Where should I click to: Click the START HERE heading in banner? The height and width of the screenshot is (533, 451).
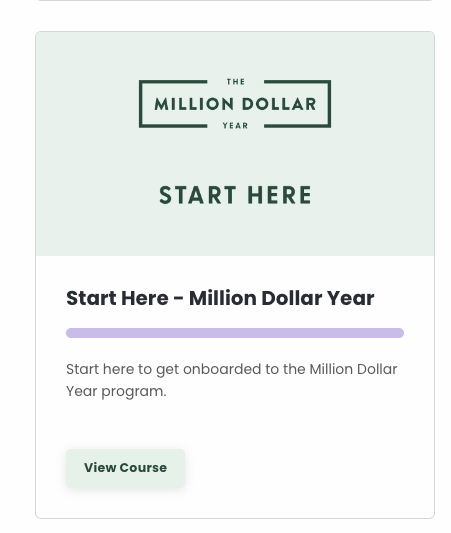(235, 195)
